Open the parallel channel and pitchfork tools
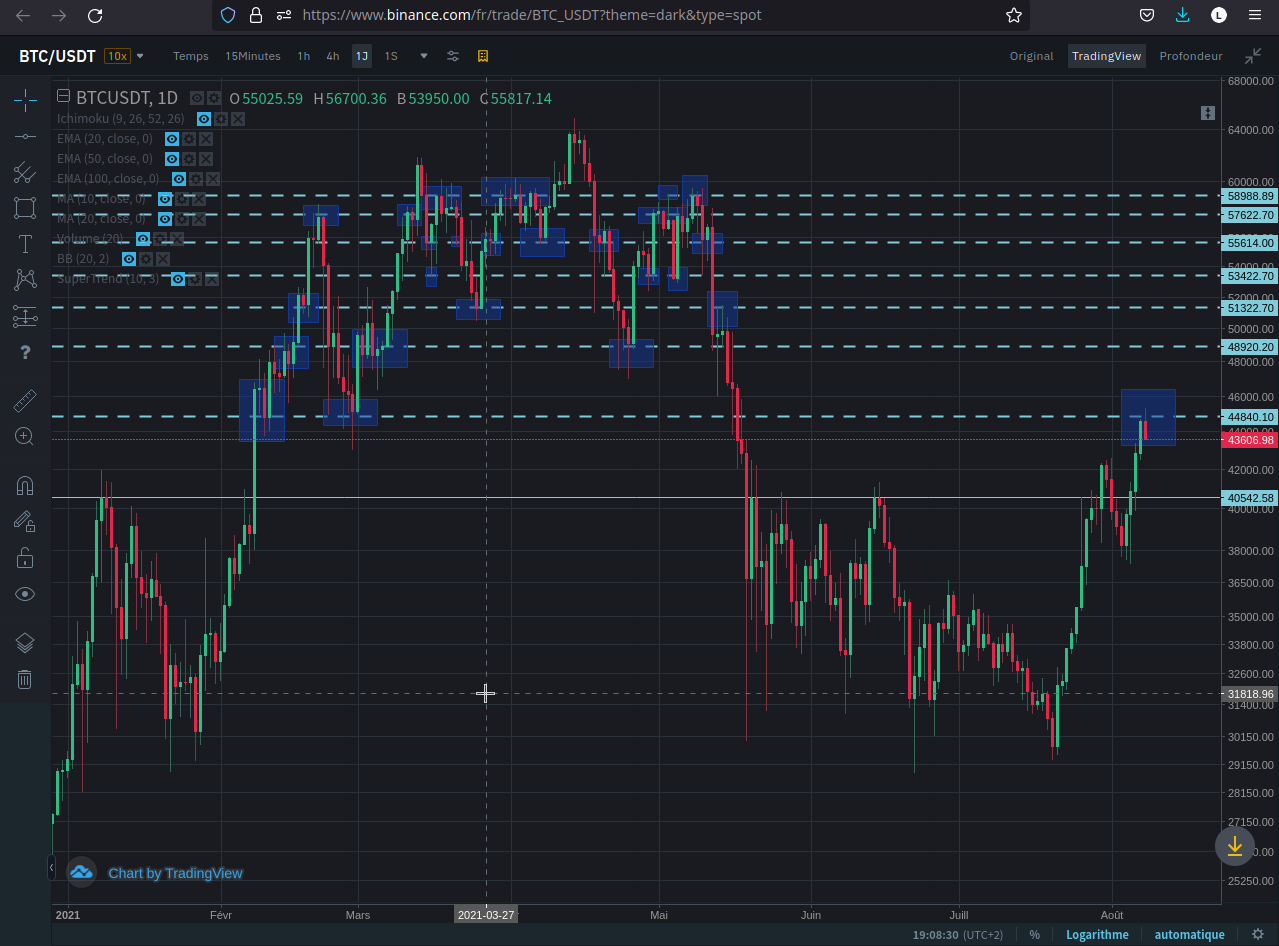This screenshot has height=946, width=1279. (x=25, y=172)
